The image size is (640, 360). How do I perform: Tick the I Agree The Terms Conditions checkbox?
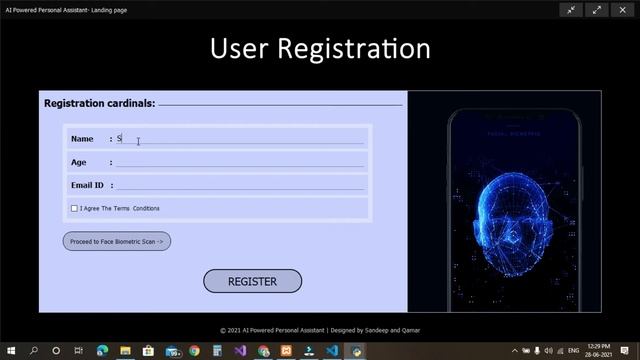74,208
